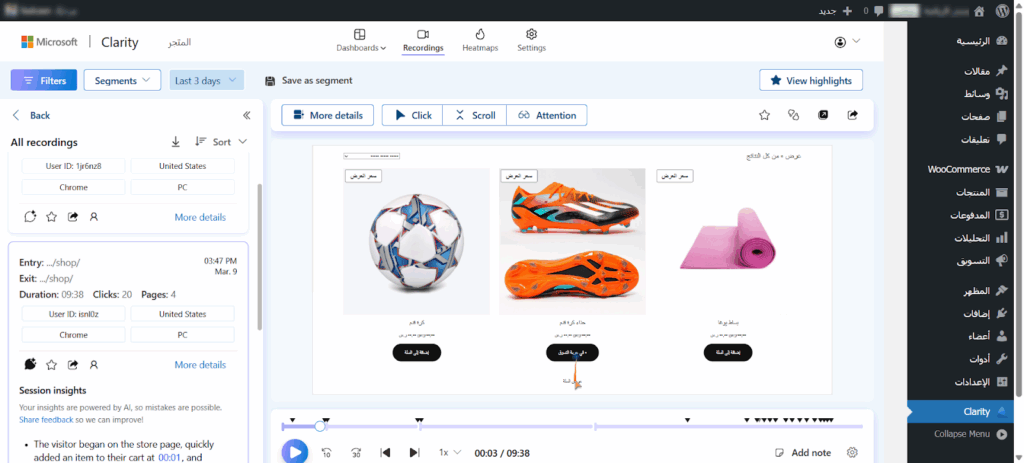Change the 1x playback speed dropdown

click(450, 453)
